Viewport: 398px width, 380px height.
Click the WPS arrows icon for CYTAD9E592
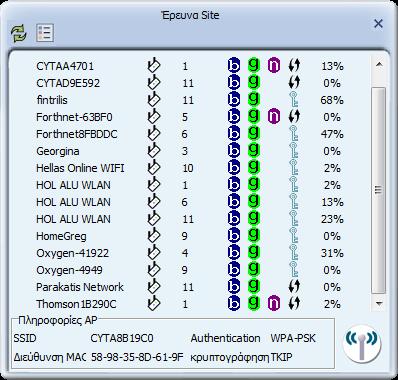click(x=294, y=83)
